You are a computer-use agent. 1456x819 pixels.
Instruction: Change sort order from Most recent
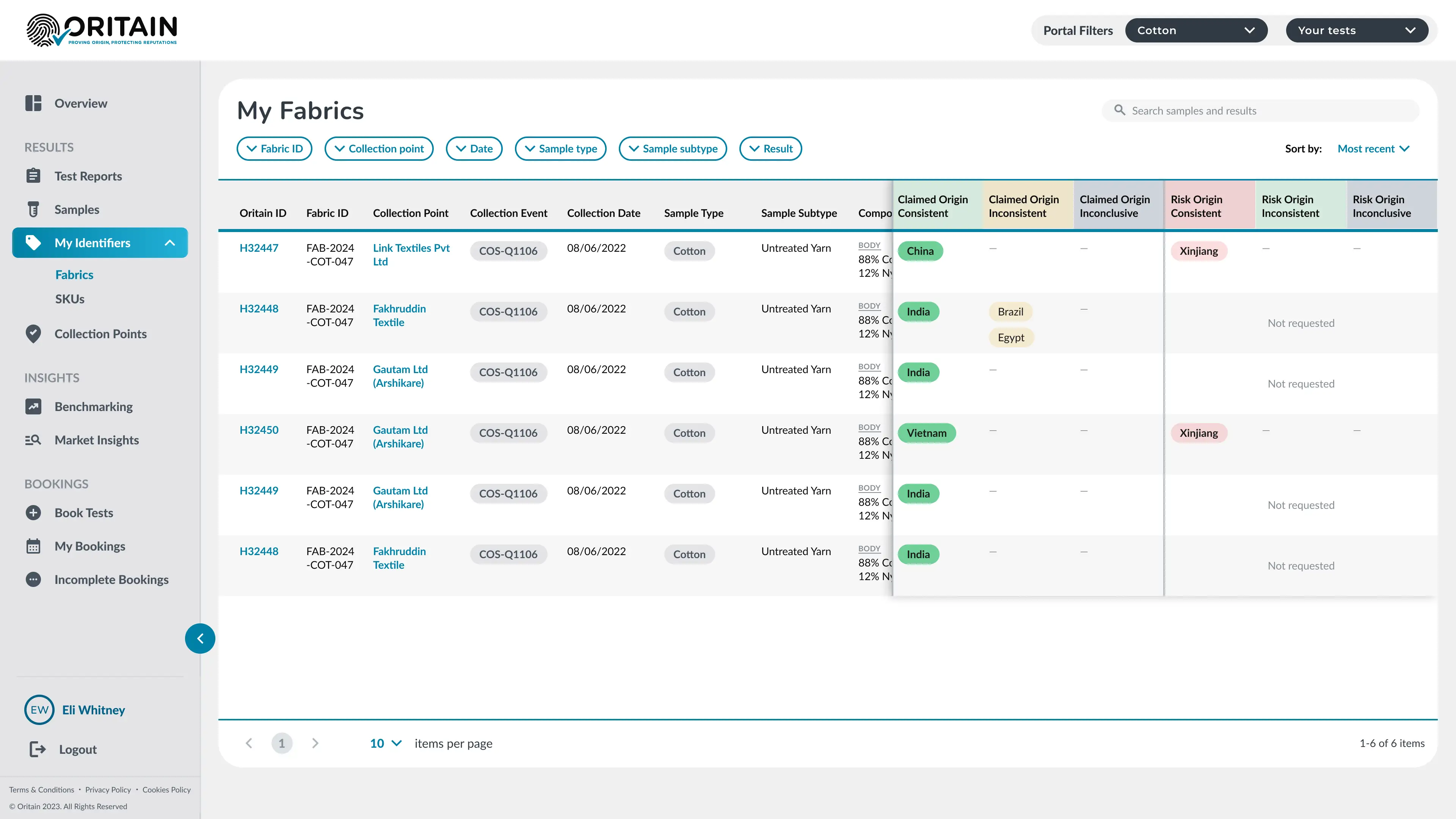point(1373,149)
